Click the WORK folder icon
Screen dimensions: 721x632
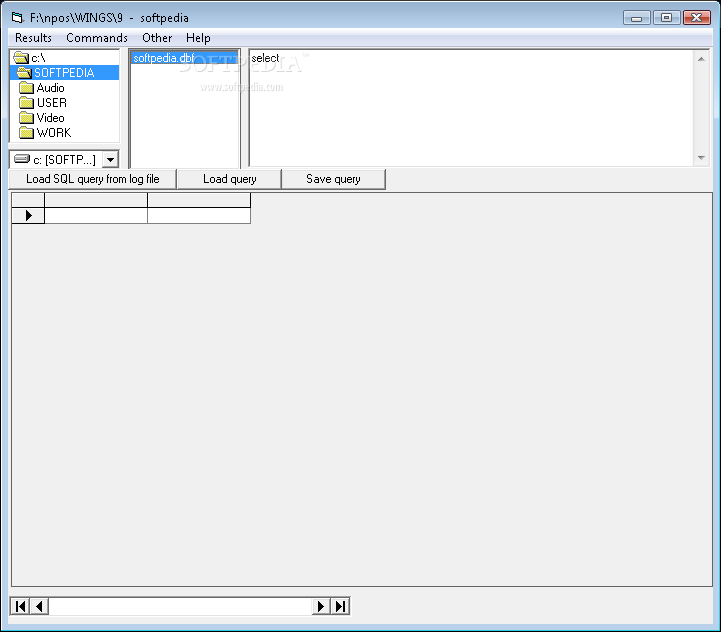(26, 132)
